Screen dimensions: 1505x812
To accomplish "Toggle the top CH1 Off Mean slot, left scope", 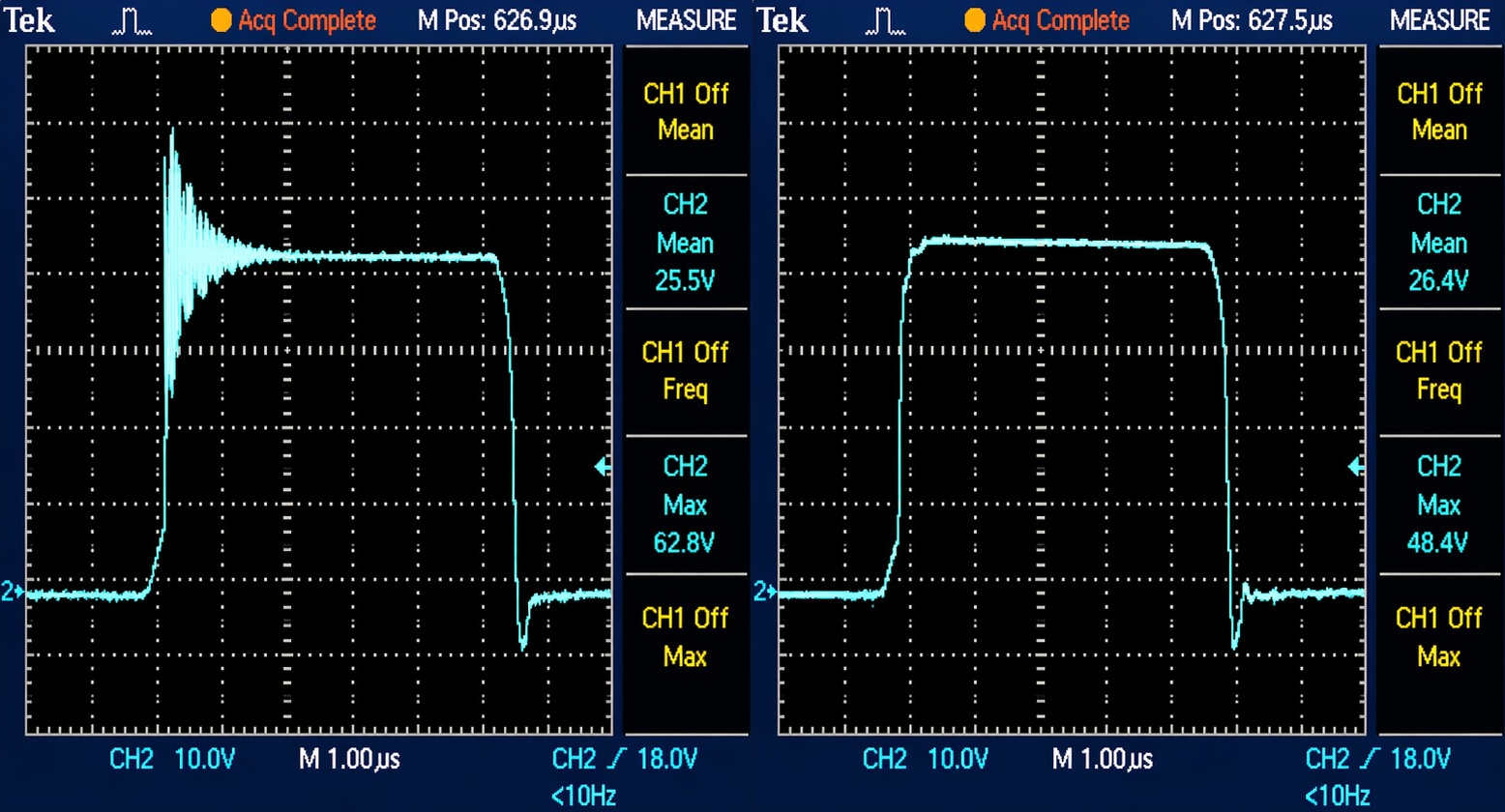I will pyautogui.click(x=686, y=111).
